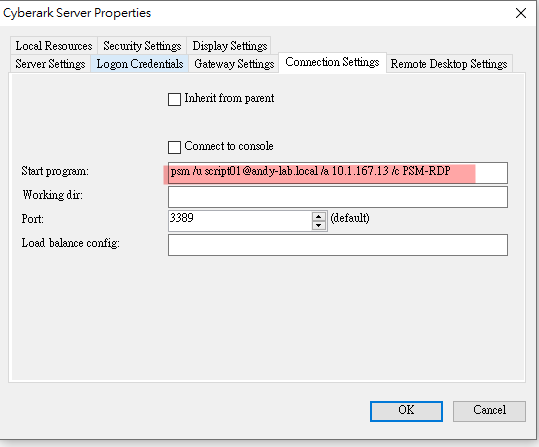
Task: Close the Cyberark Server Properties dialog
Action: point(521,13)
